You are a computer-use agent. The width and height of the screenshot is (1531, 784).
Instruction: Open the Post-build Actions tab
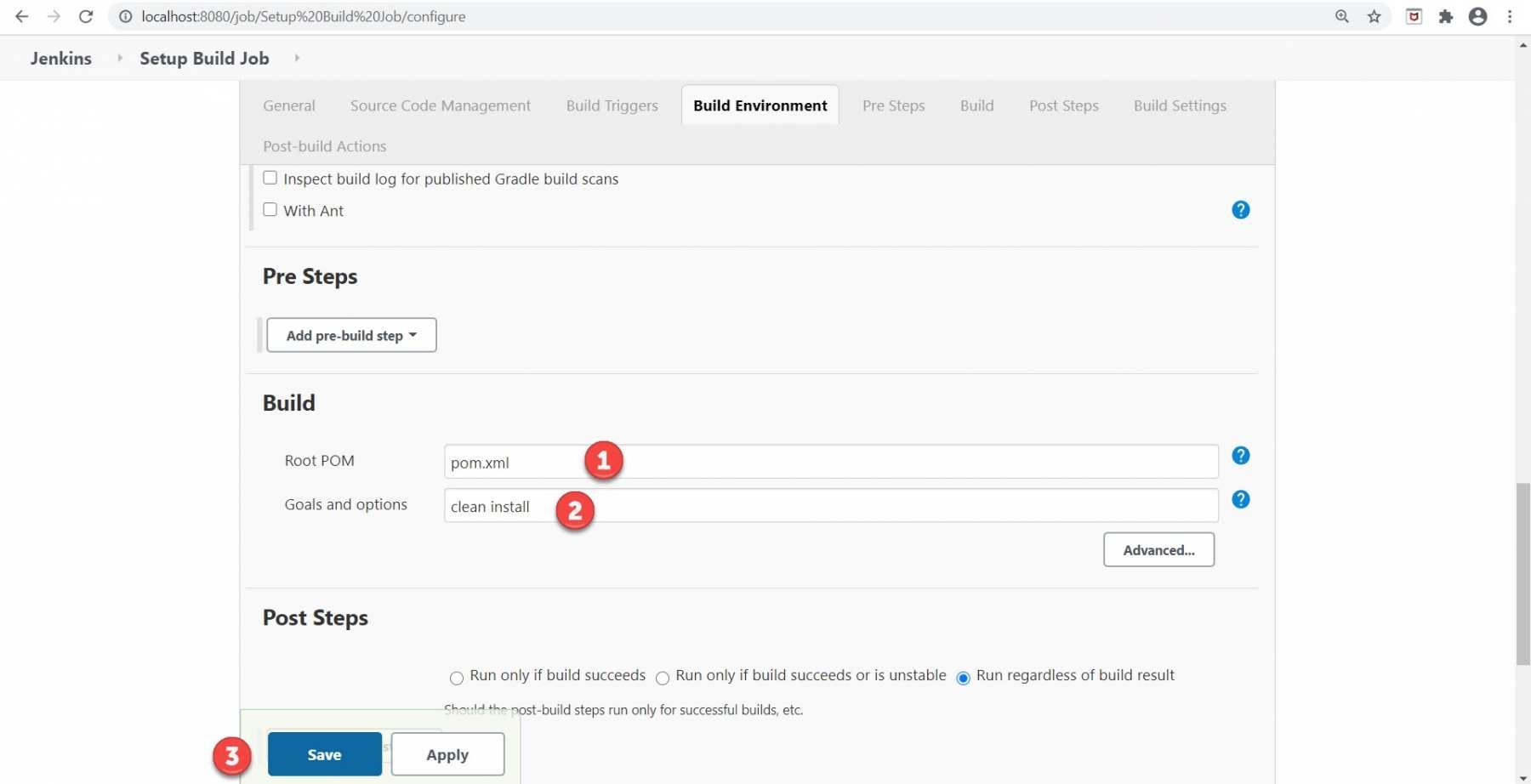click(x=324, y=145)
